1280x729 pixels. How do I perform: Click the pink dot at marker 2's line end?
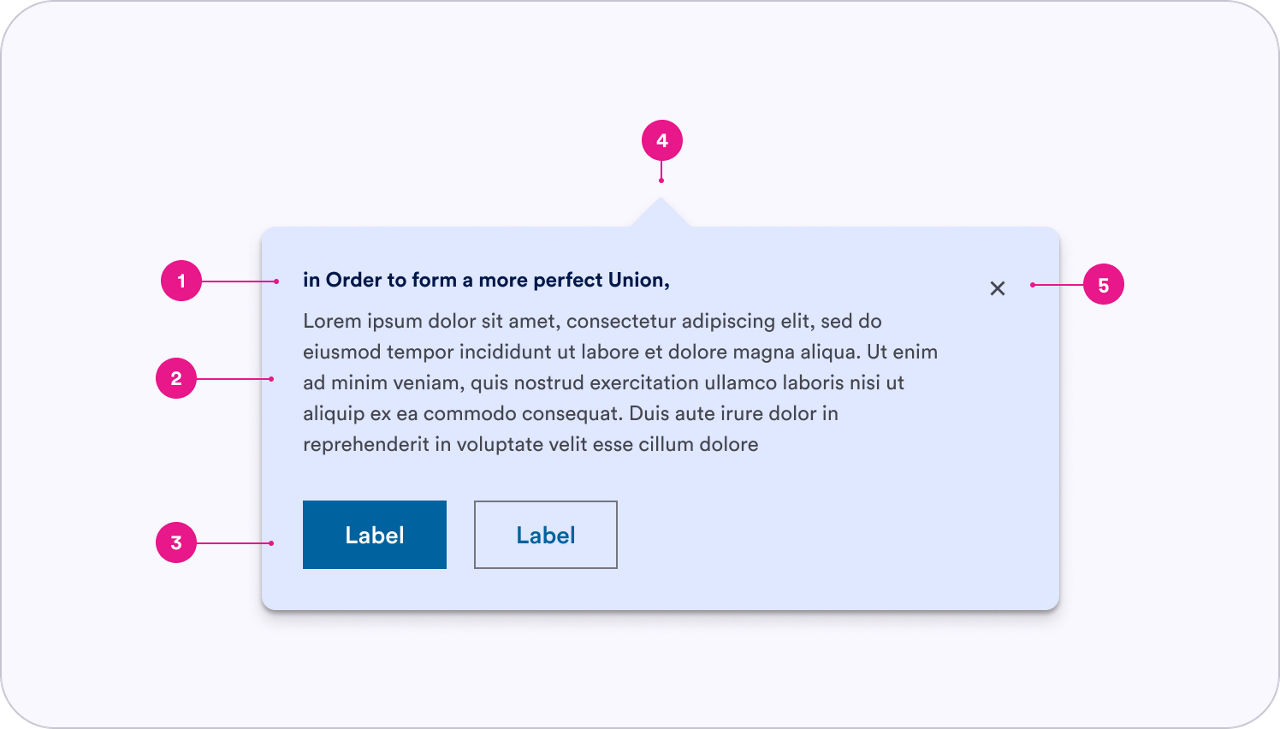pos(272,379)
